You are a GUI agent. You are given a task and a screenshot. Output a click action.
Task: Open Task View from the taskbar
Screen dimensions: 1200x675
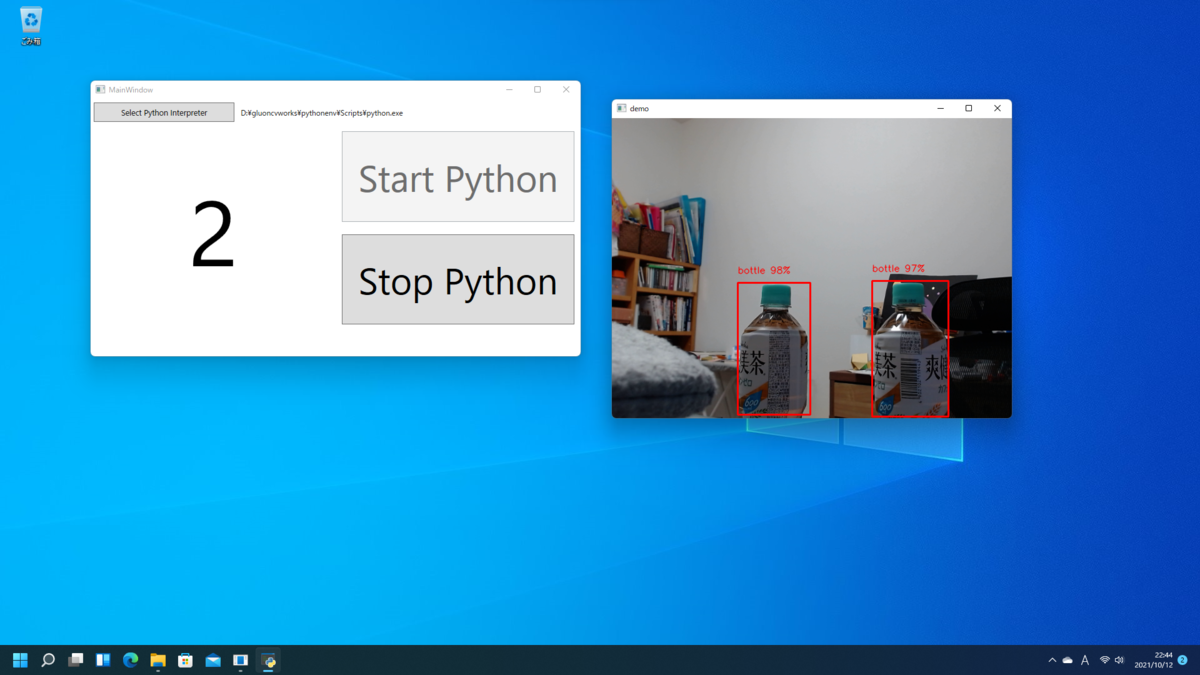[75, 660]
